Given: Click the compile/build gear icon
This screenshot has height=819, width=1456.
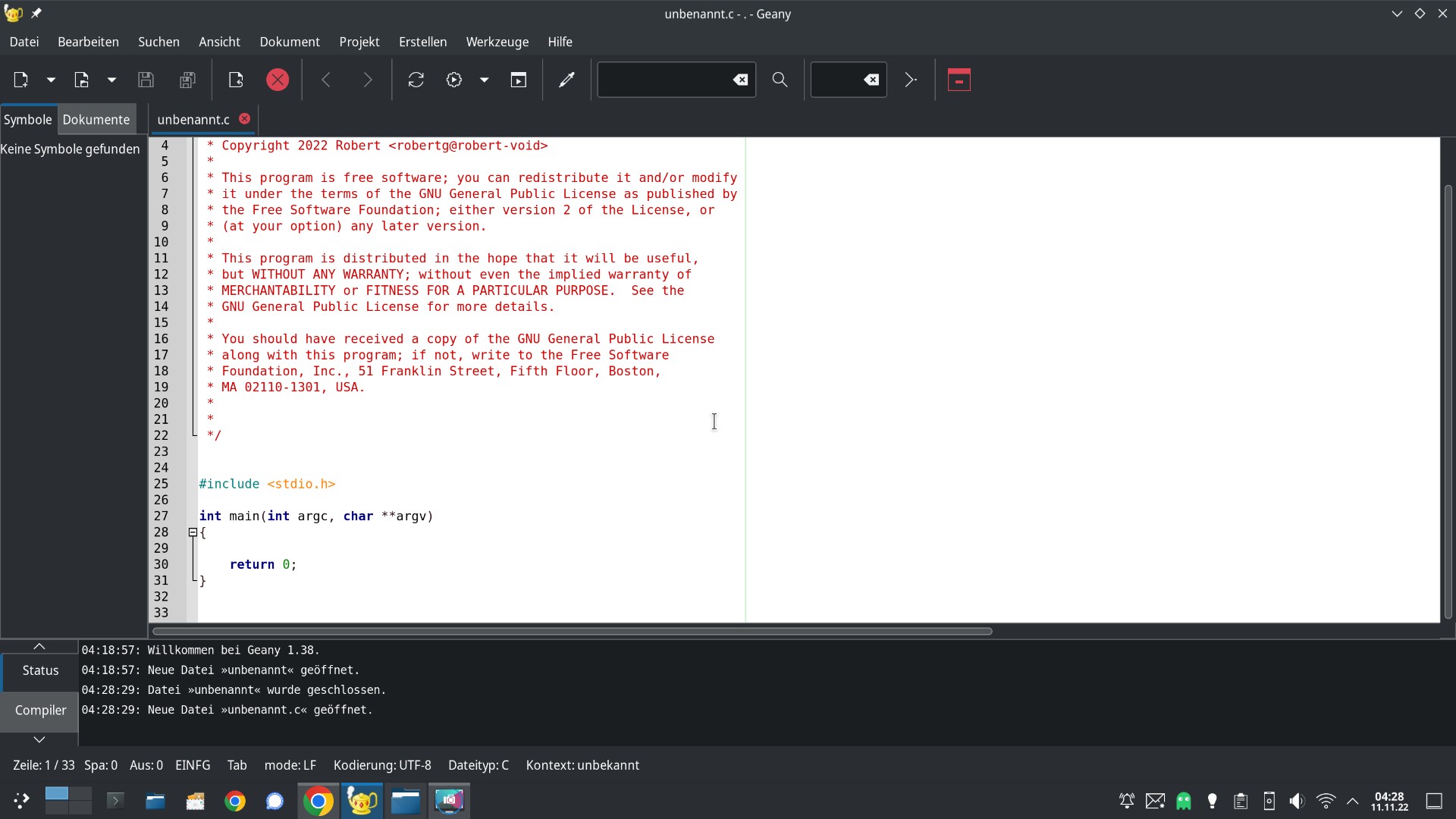Looking at the screenshot, I should [x=454, y=80].
